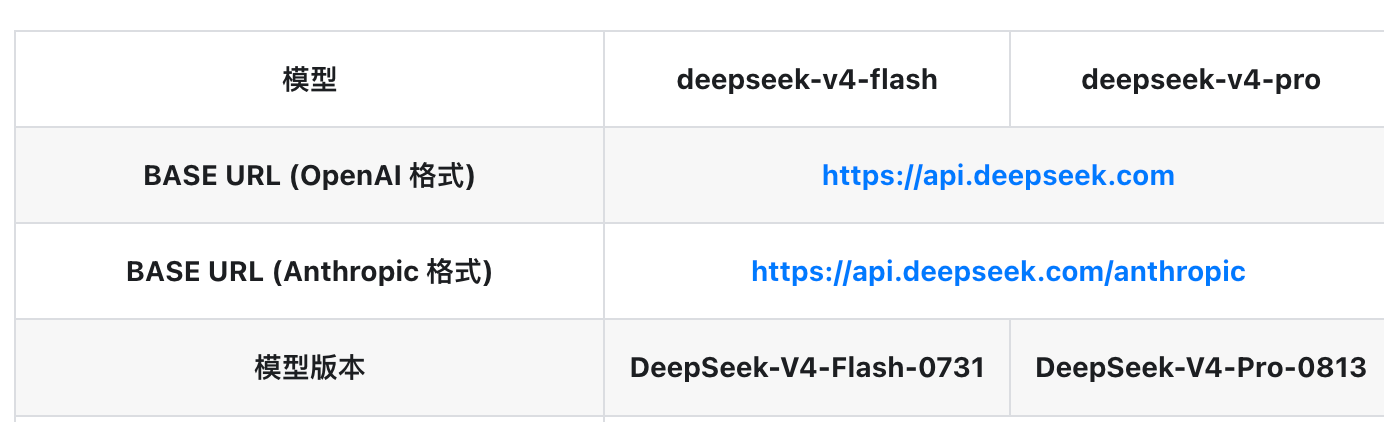Click the 模型版本 row label
This screenshot has height=422, width=1384.
310,367
